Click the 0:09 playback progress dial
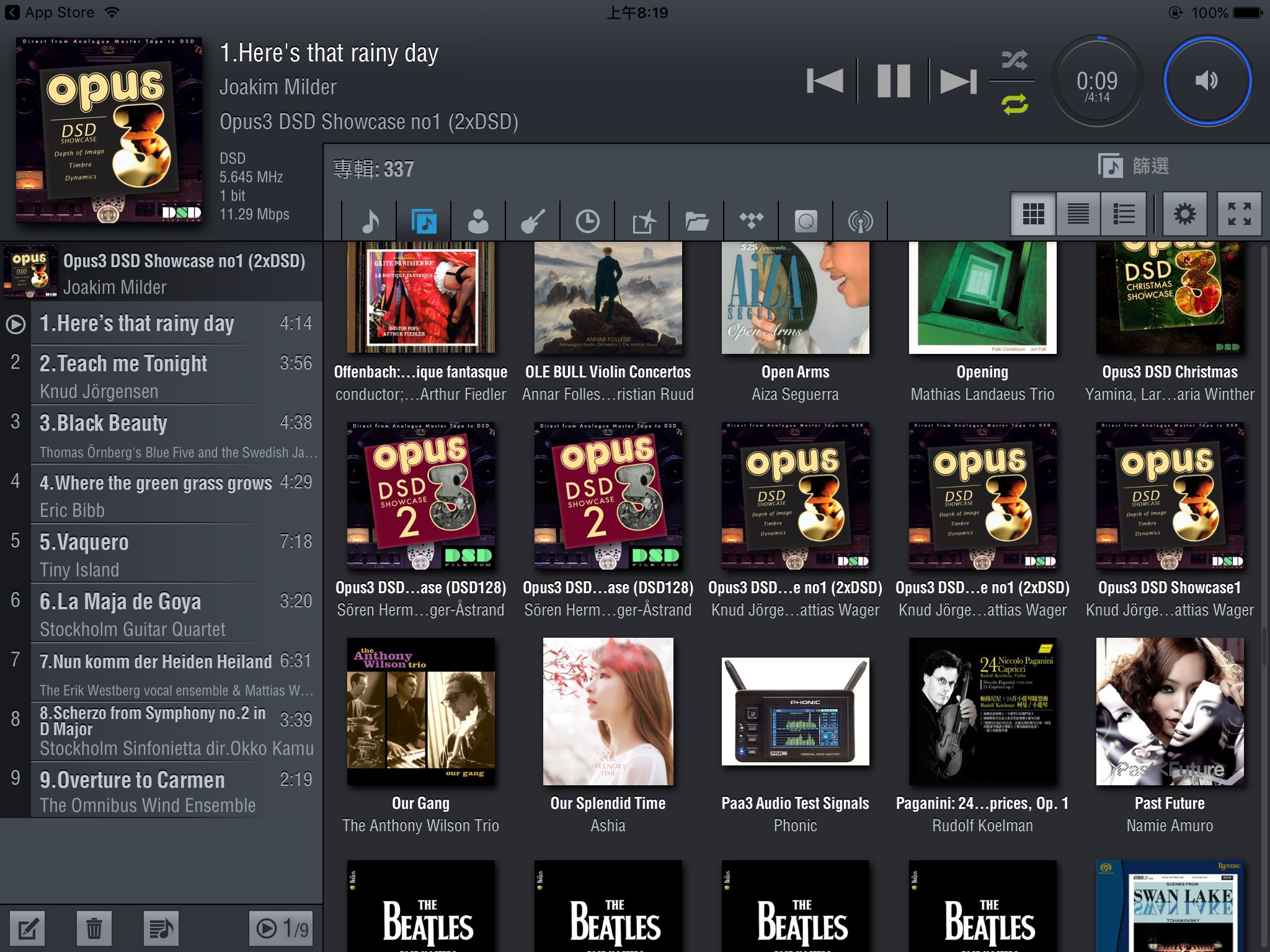Viewport: 1270px width, 952px height. 1097,82
